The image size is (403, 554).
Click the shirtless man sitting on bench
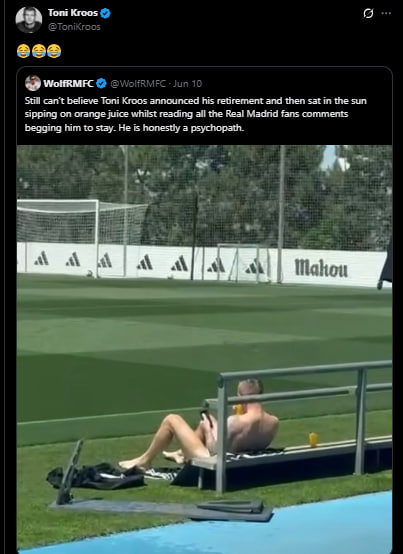click(x=207, y=424)
